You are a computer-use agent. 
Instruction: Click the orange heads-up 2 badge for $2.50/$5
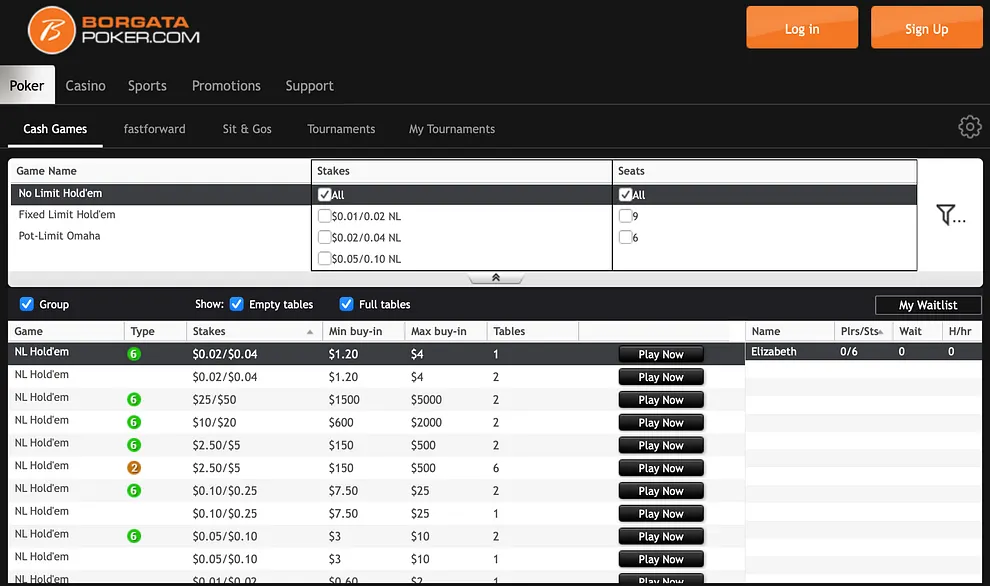click(x=134, y=467)
